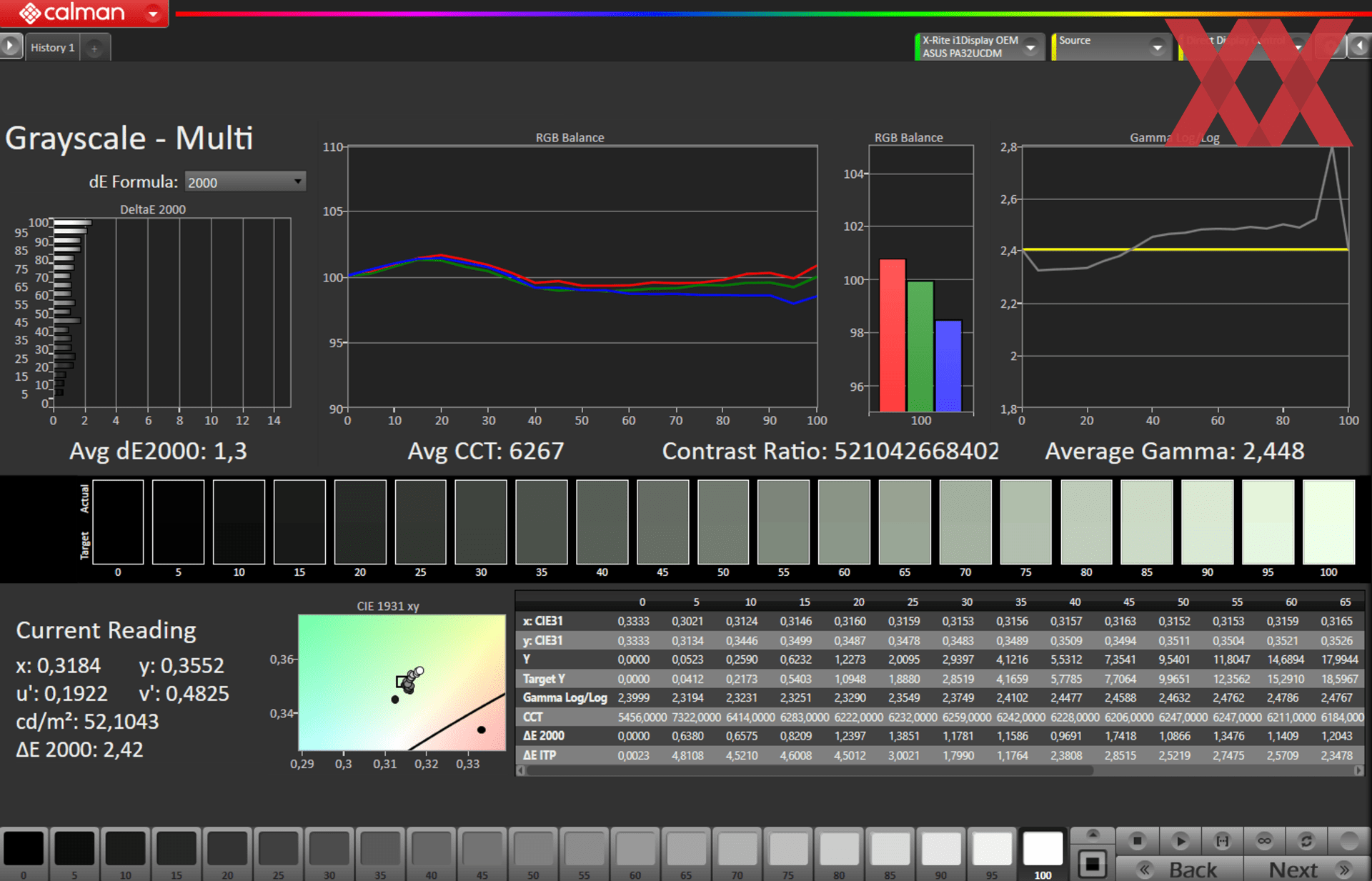Viewport: 1372px width, 881px height.
Task: Click the small up arrow above the square
Action: point(1092,834)
